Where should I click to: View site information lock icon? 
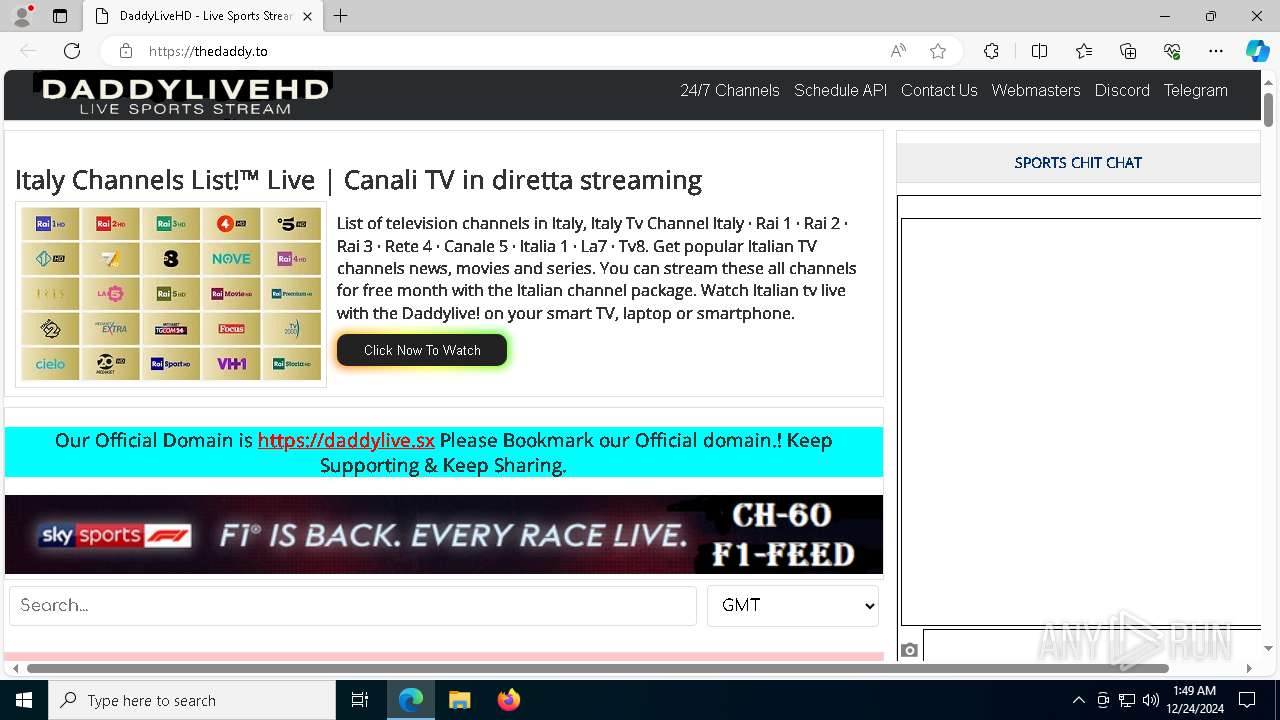point(126,51)
